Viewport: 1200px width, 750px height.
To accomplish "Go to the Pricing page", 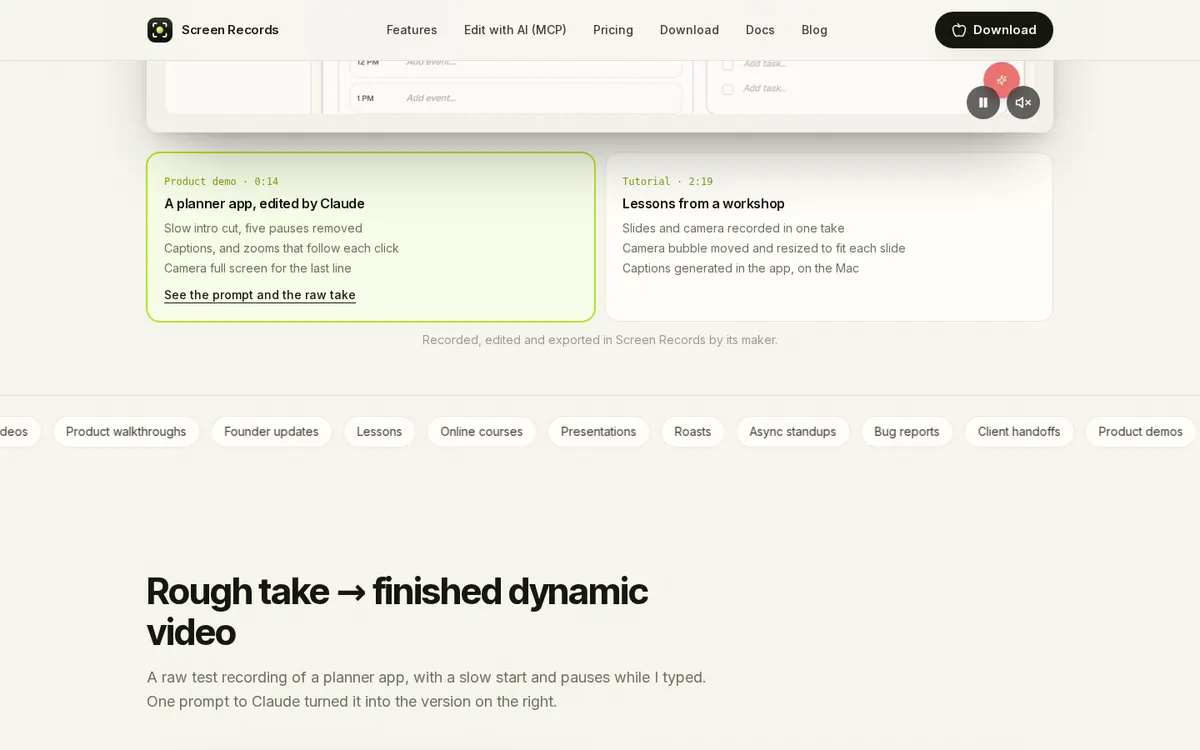I will [x=613, y=30].
